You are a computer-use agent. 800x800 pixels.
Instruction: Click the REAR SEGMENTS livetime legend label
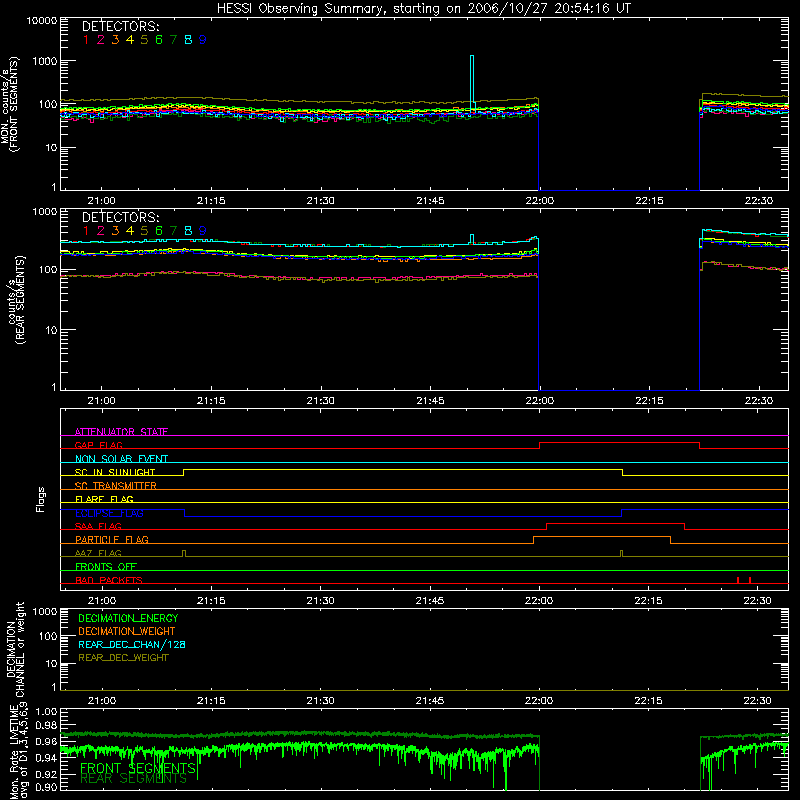tap(134, 779)
